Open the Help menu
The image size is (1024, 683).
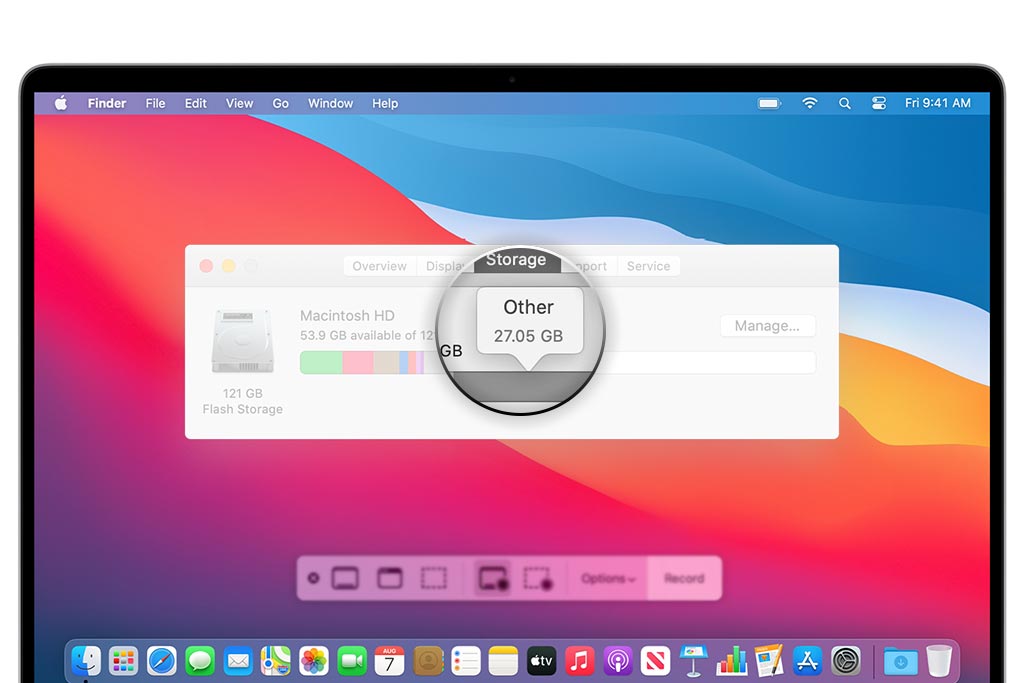click(x=385, y=103)
